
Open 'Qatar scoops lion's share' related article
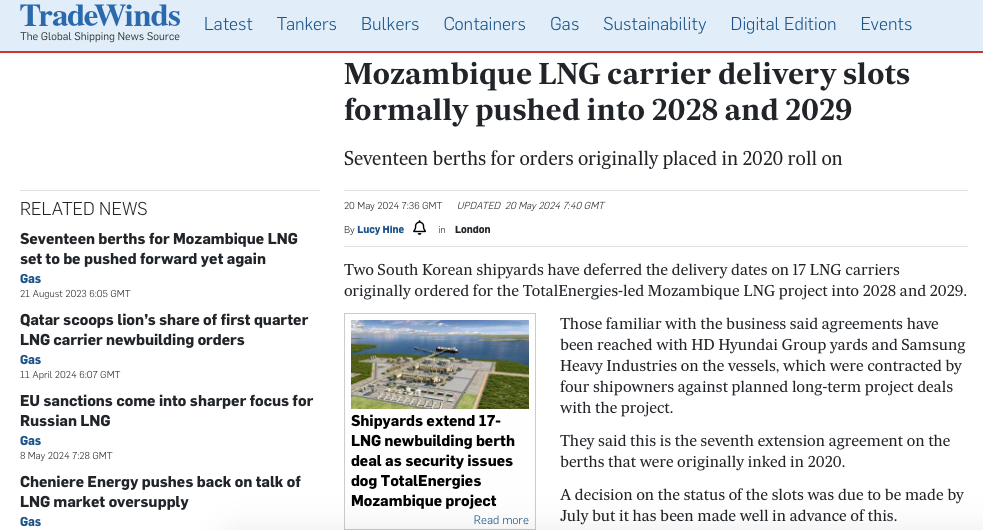point(164,330)
